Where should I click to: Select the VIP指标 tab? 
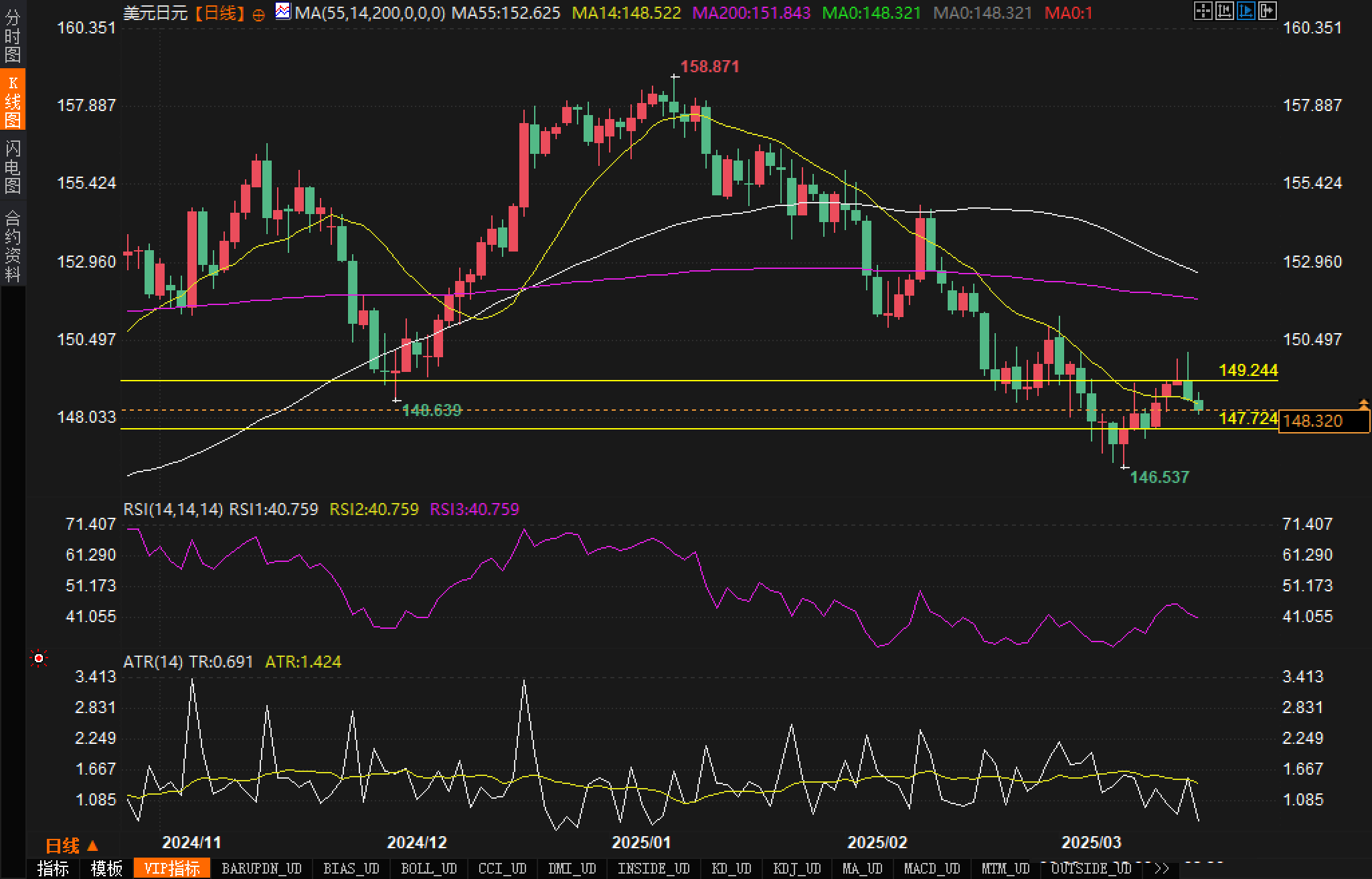tap(172, 868)
